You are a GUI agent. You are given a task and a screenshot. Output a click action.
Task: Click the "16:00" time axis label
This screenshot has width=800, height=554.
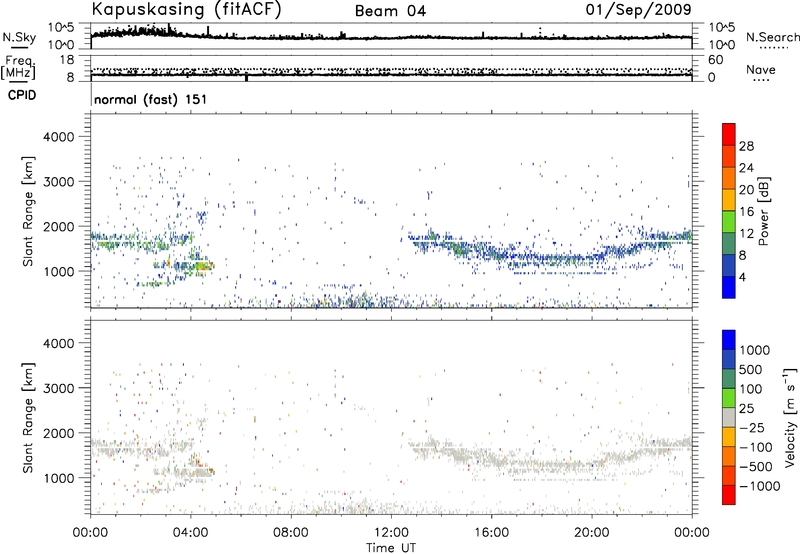coord(491,533)
